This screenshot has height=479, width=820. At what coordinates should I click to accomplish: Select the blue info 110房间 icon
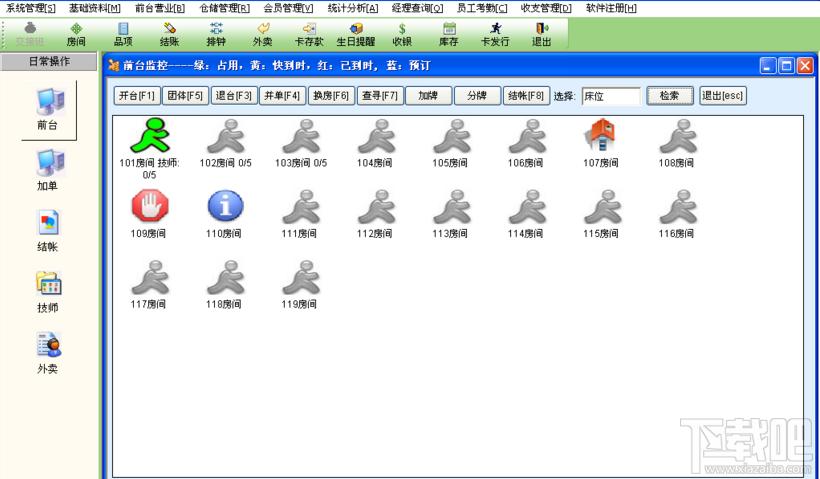point(225,206)
